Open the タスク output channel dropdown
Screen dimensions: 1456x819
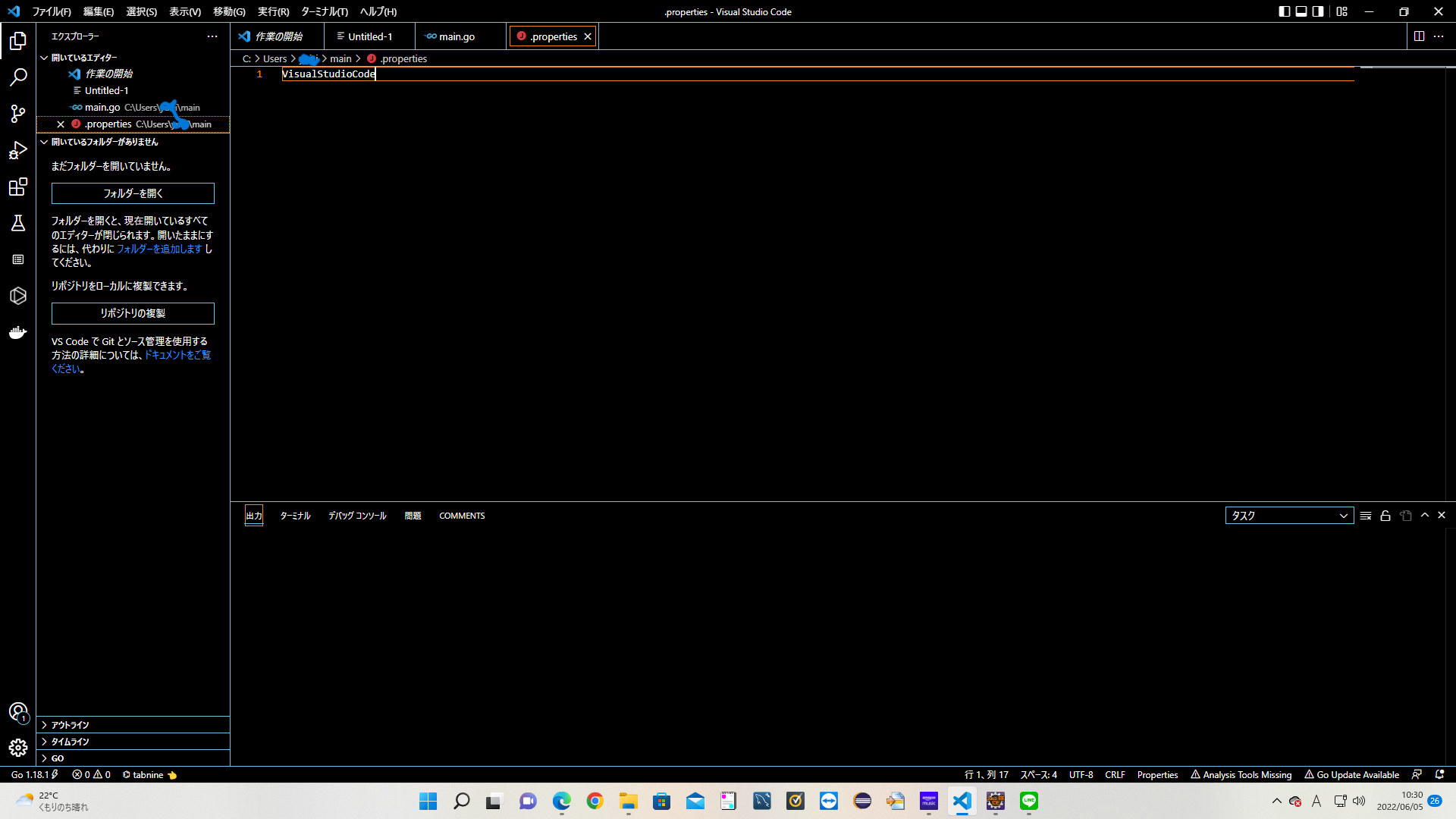[1289, 516]
